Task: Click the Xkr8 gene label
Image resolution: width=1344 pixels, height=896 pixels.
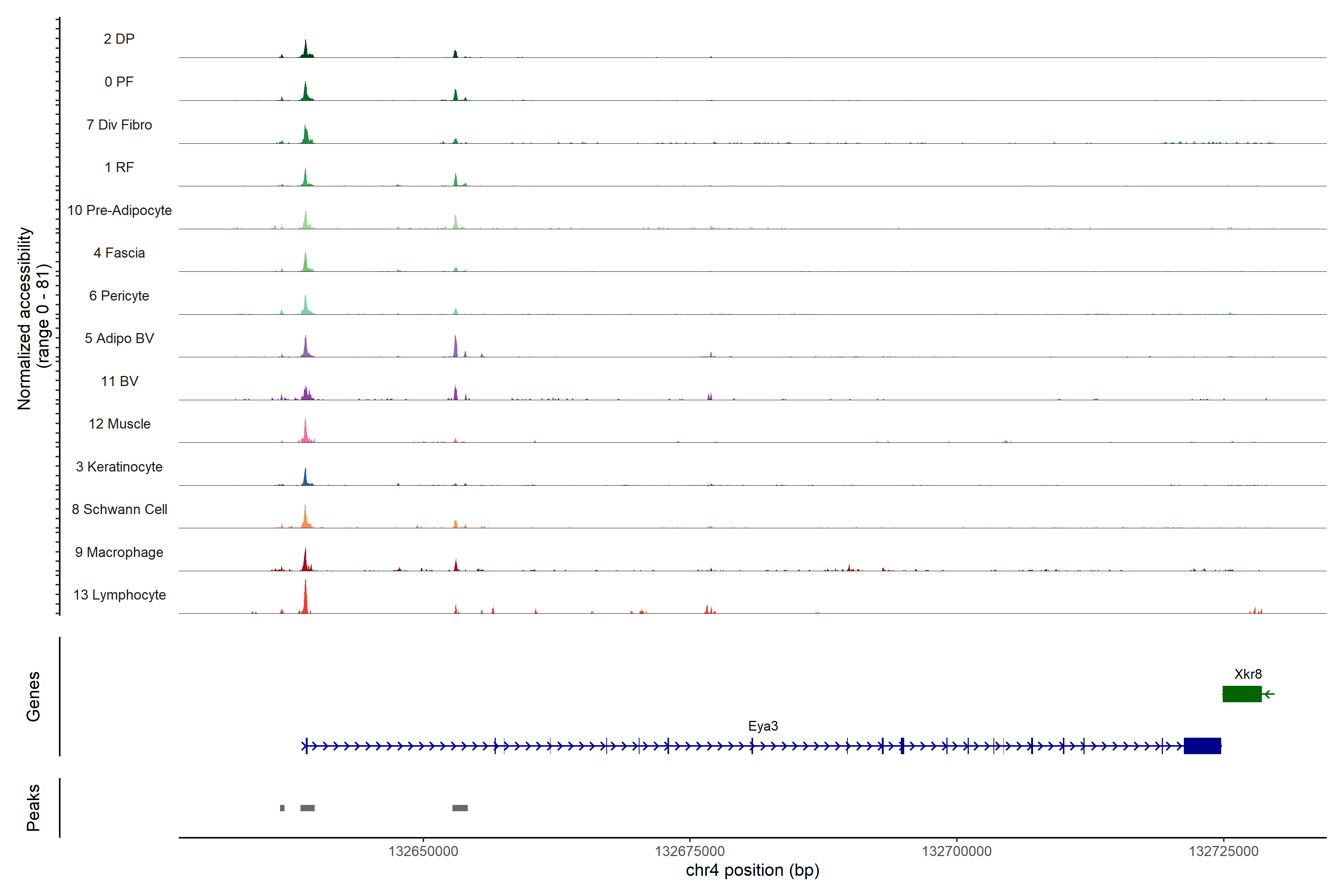Action: pyautogui.click(x=1247, y=674)
